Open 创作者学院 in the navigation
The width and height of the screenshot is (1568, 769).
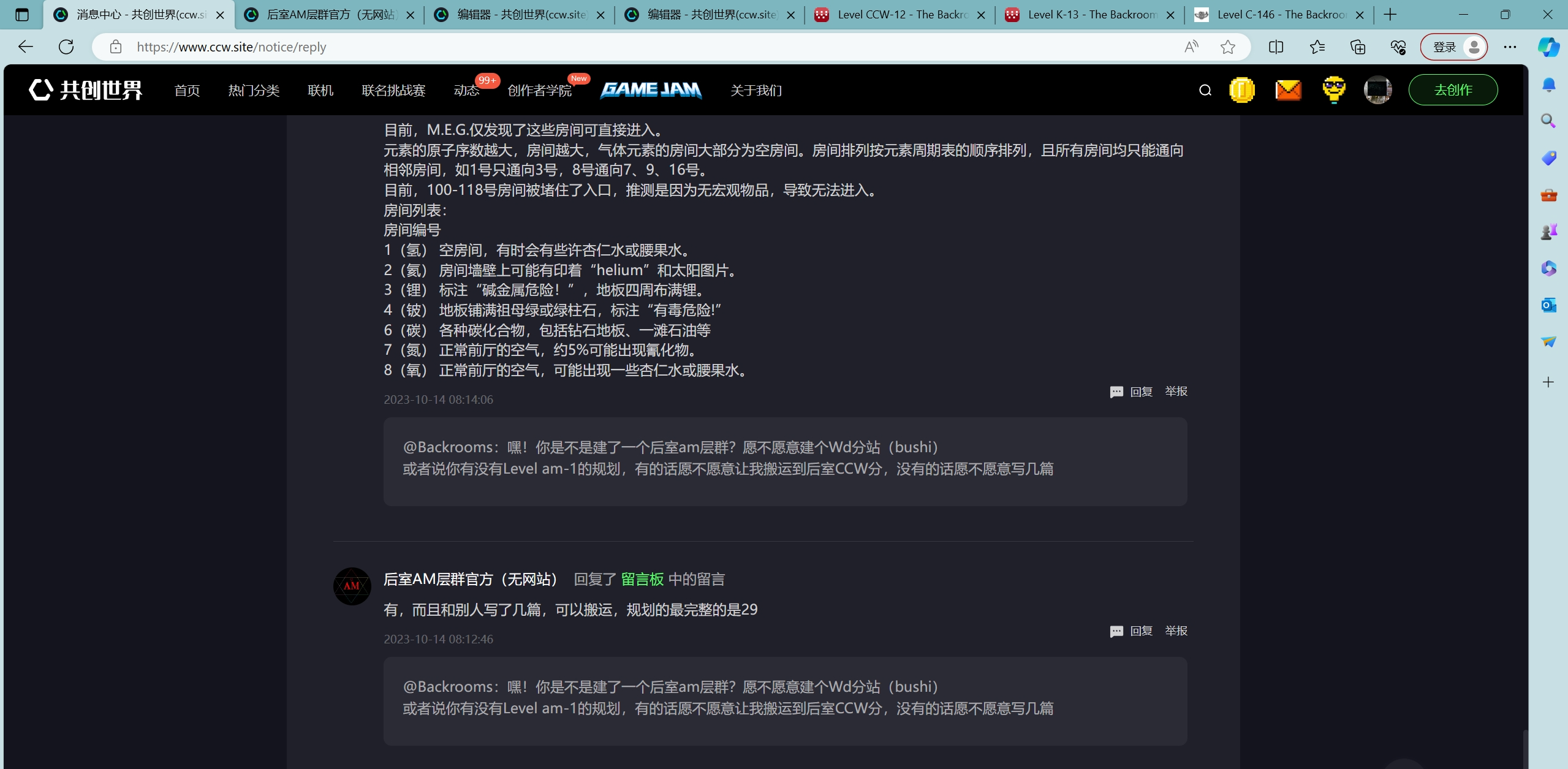tap(539, 90)
